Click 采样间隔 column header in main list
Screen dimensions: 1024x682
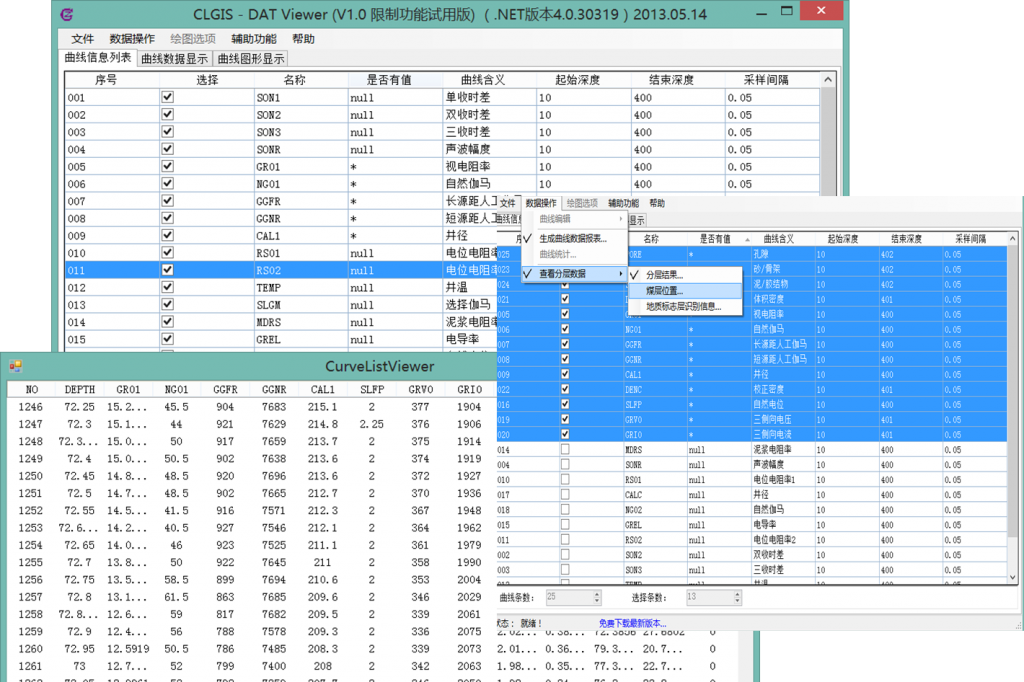pos(773,80)
